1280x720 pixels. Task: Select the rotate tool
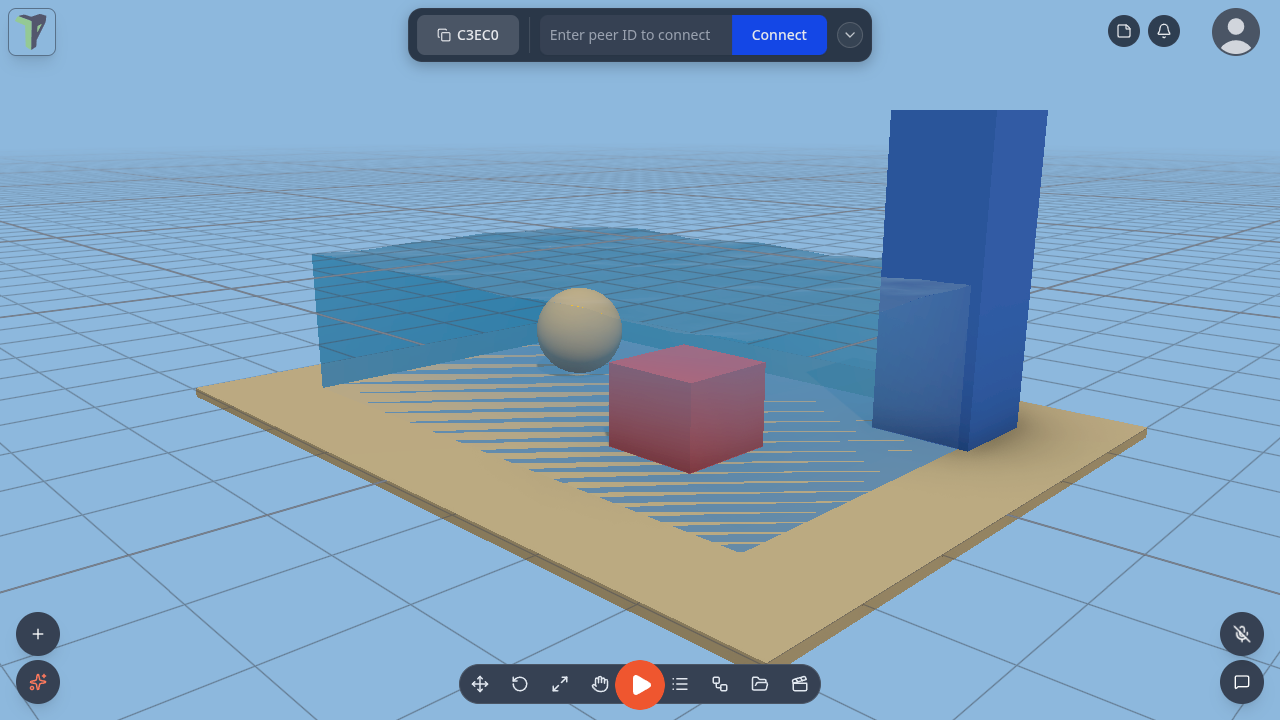520,684
